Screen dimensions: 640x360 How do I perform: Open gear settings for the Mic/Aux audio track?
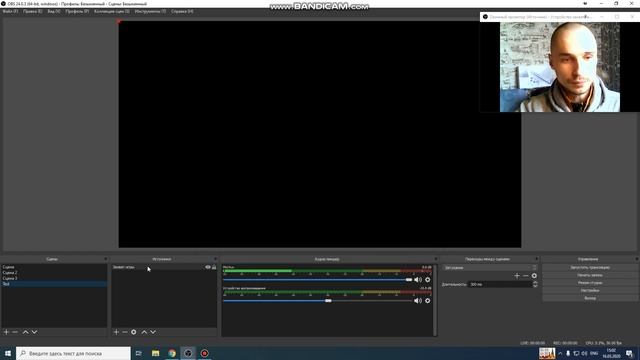point(428,280)
